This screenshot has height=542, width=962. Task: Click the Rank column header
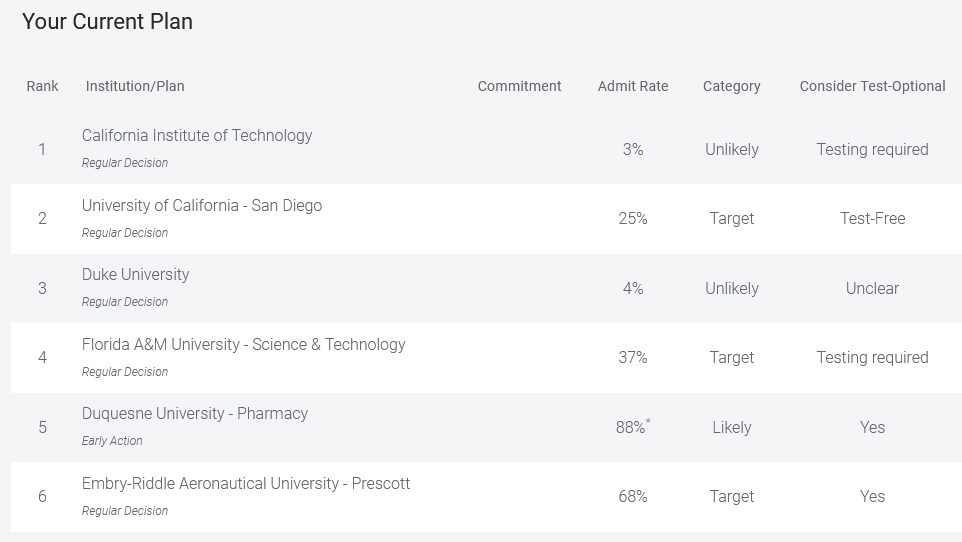[42, 86]
